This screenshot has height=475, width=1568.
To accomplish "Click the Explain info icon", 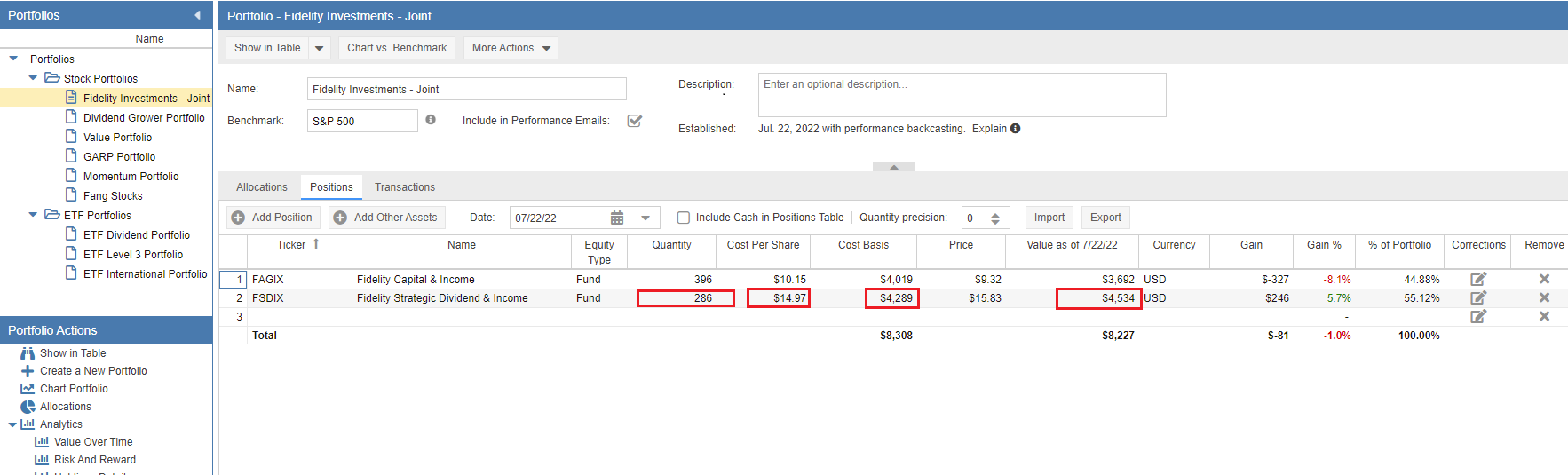I will [1016, 129].
